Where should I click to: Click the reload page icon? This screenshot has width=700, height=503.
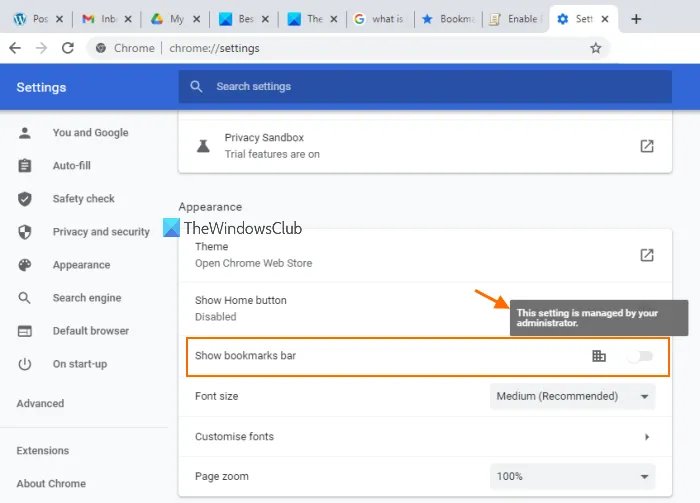[x=68, y=48]
